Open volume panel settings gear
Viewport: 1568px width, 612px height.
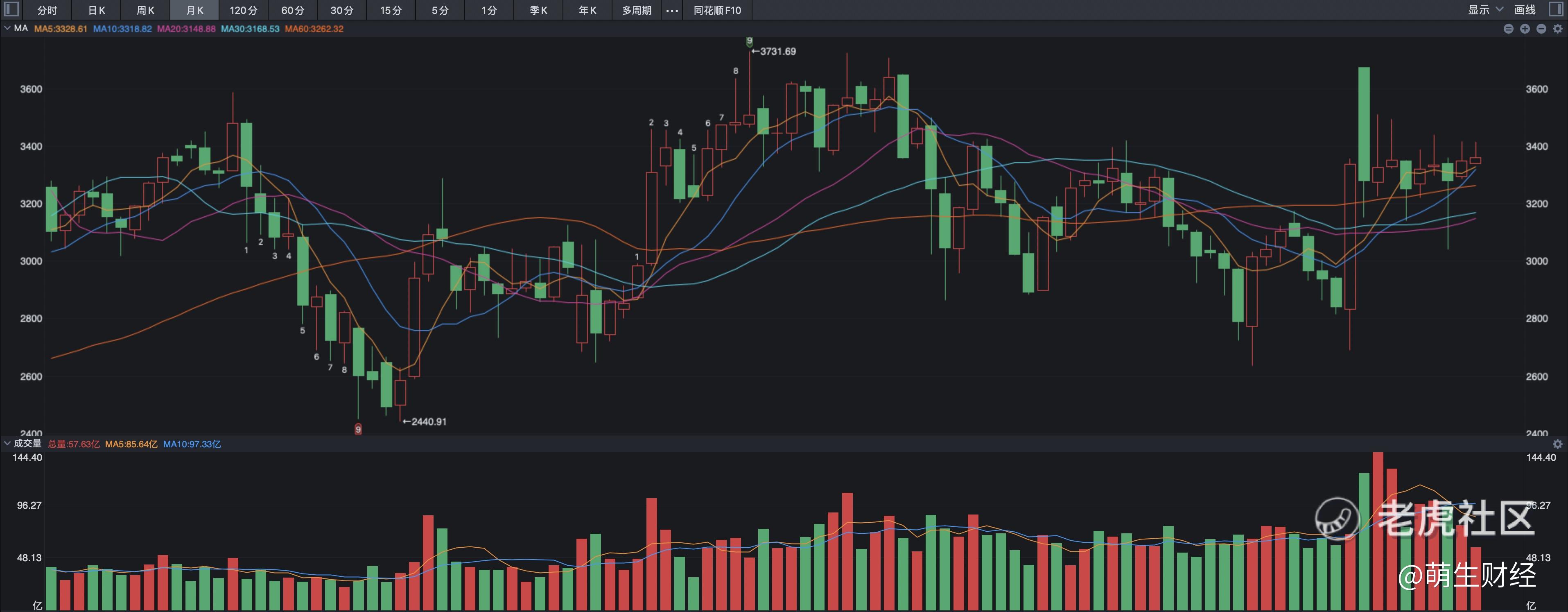[x=1558, y=444]
